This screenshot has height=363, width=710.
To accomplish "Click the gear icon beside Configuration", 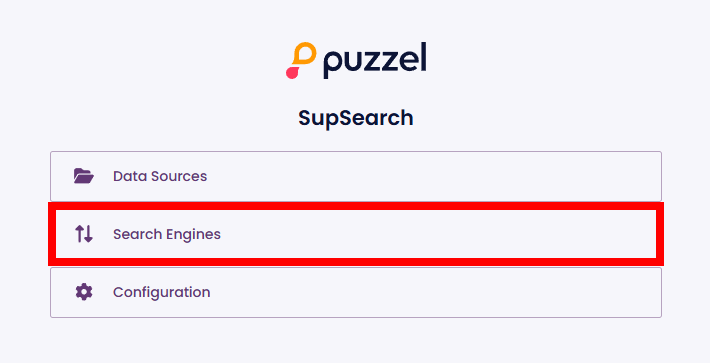I will tap(84, 292).
